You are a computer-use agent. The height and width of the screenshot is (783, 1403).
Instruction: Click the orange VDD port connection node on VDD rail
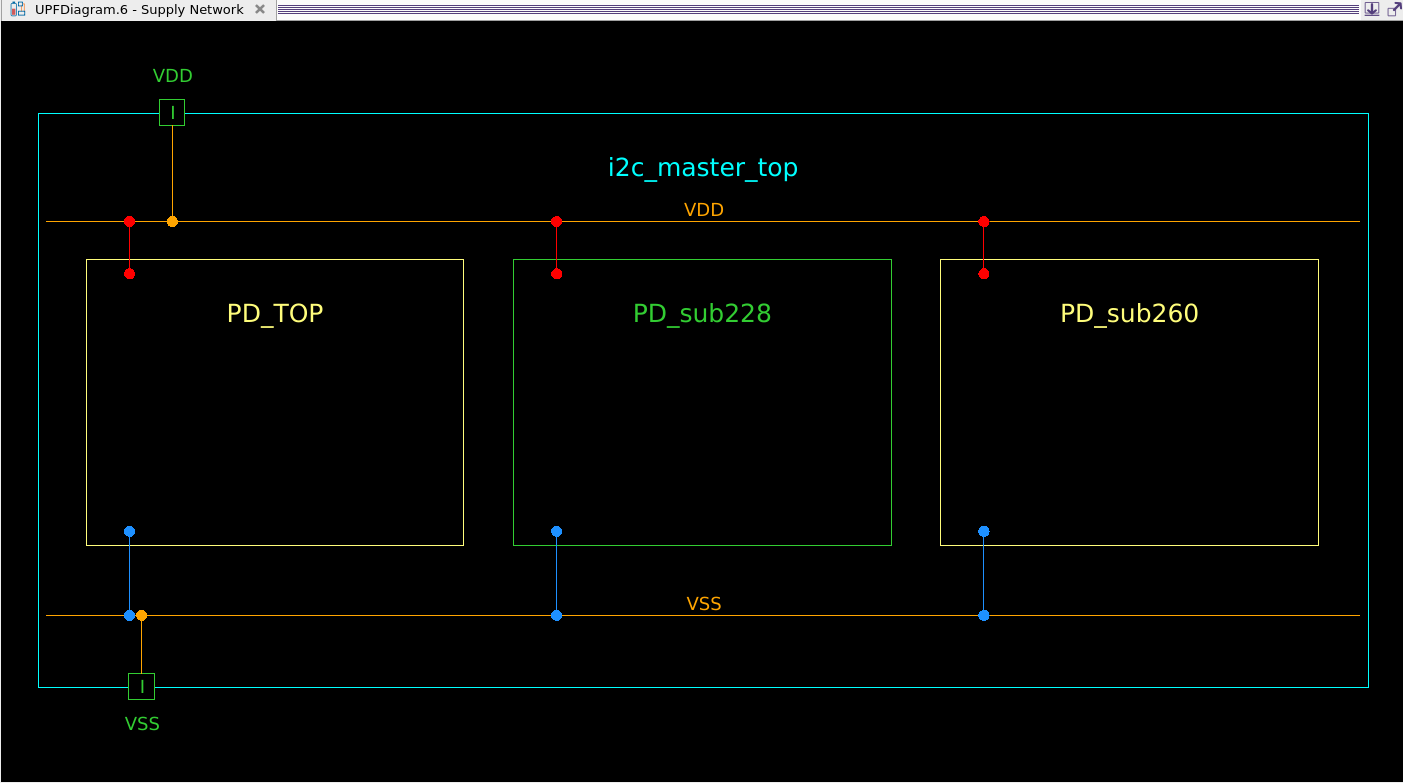172,221
